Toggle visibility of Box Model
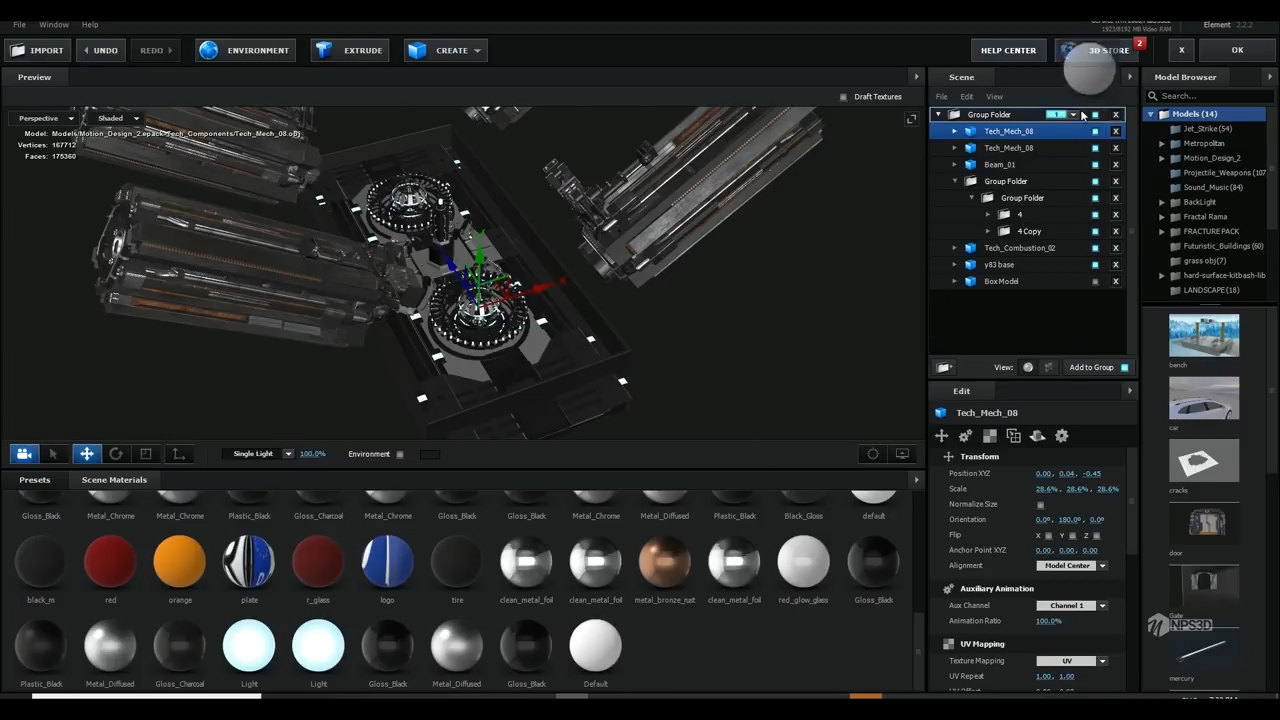1280x720 pixels. pyautogui.click(x=1095, y=282)
